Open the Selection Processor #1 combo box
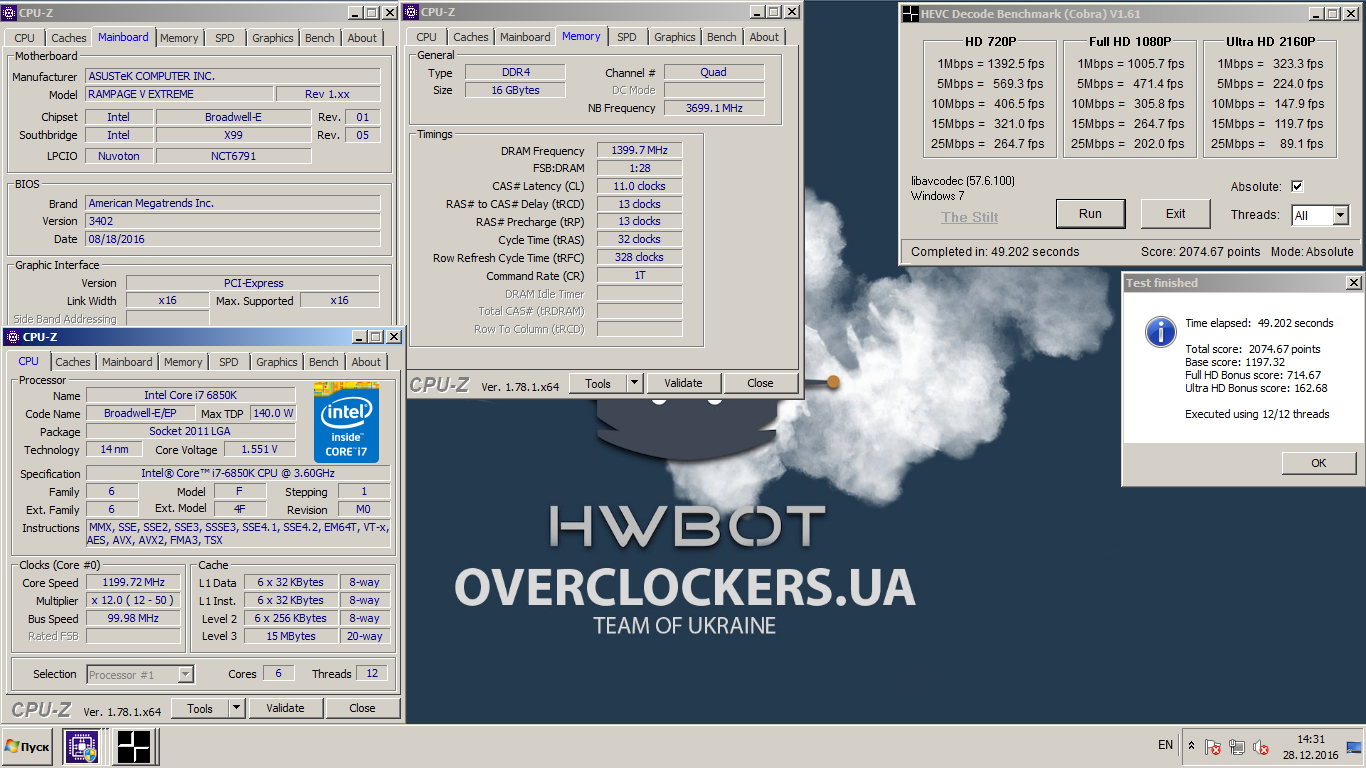Screen dimensions: 1366x768 140,674
